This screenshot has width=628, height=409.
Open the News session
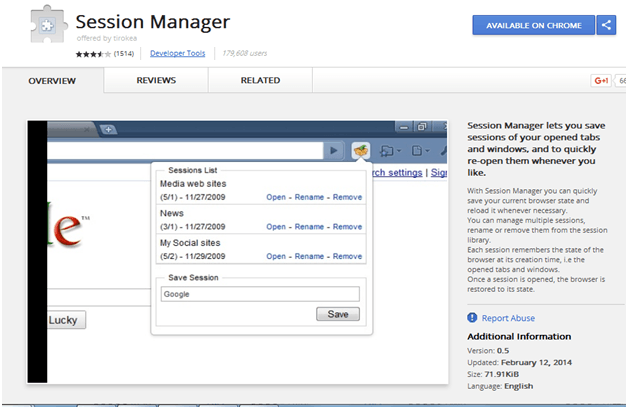(x=276, y=227)
